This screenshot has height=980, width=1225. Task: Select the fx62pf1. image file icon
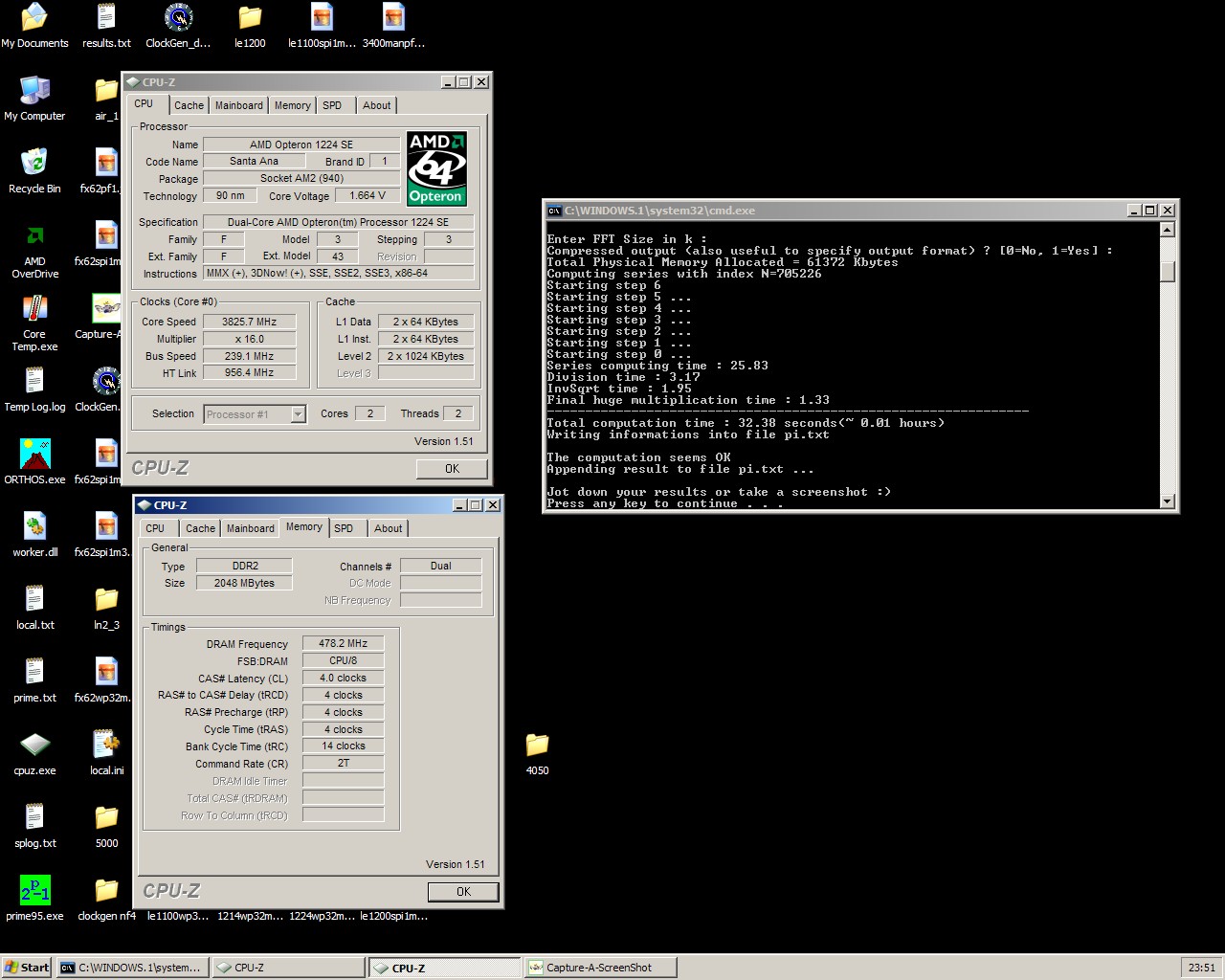[x=106, y=163]
